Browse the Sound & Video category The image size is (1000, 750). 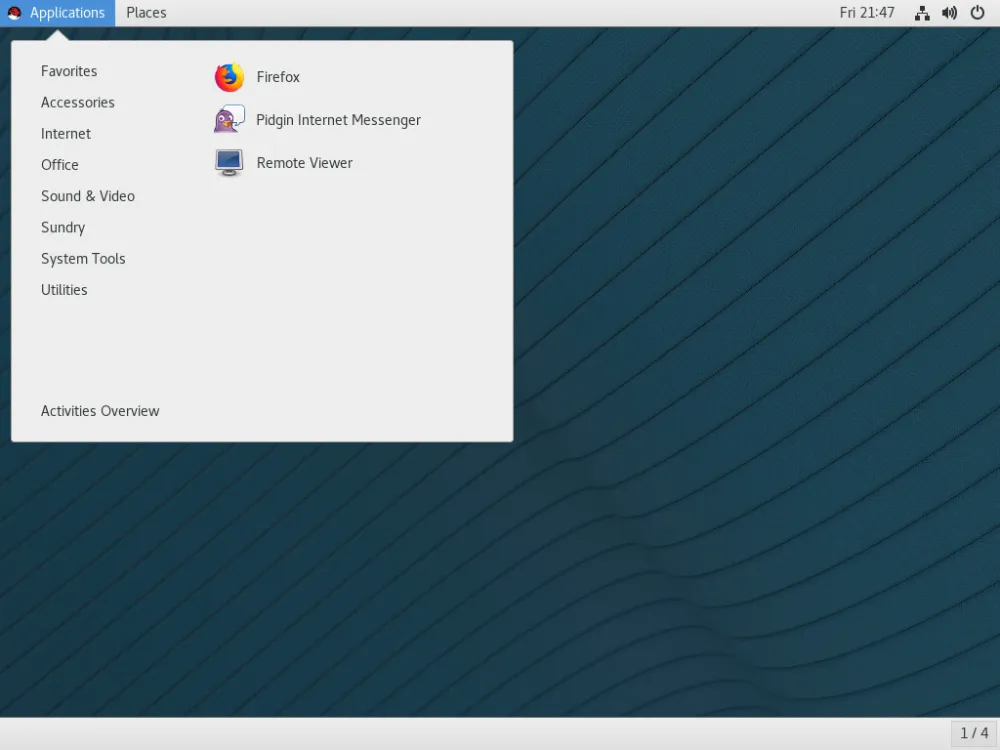(x=87, y=196)
